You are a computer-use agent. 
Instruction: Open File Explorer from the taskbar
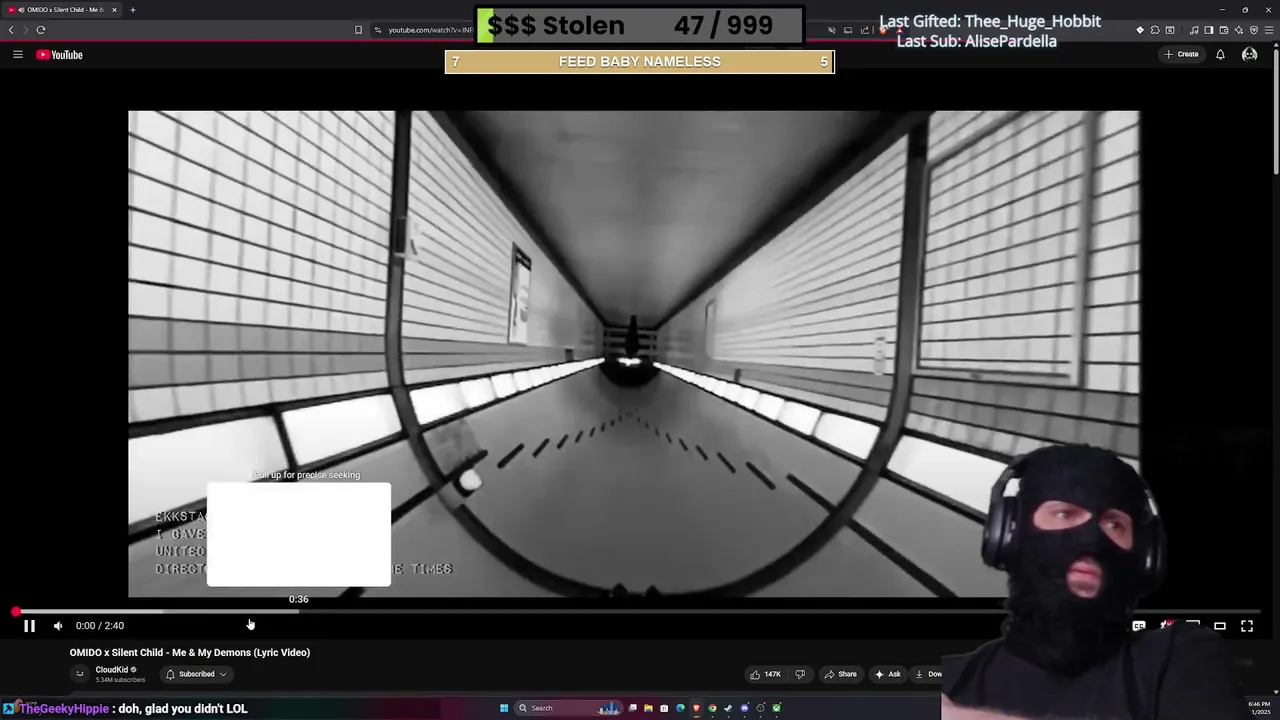pyautogui.click(x=648, y=708)
